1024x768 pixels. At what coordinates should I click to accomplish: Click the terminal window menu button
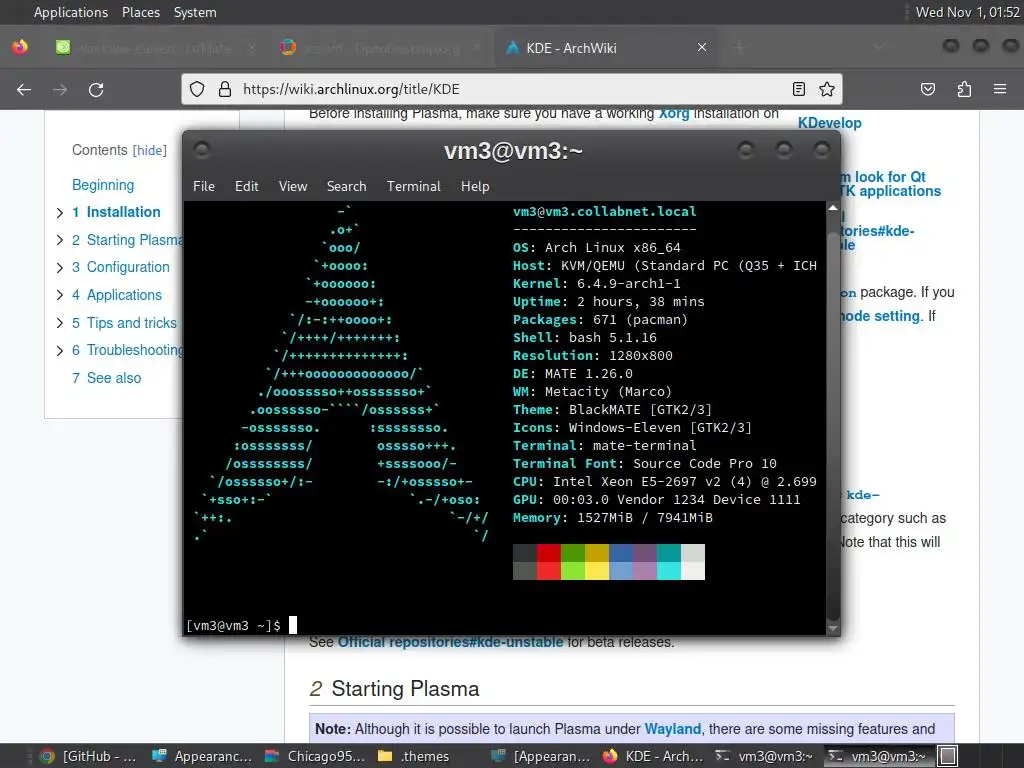tap(202, 151)
